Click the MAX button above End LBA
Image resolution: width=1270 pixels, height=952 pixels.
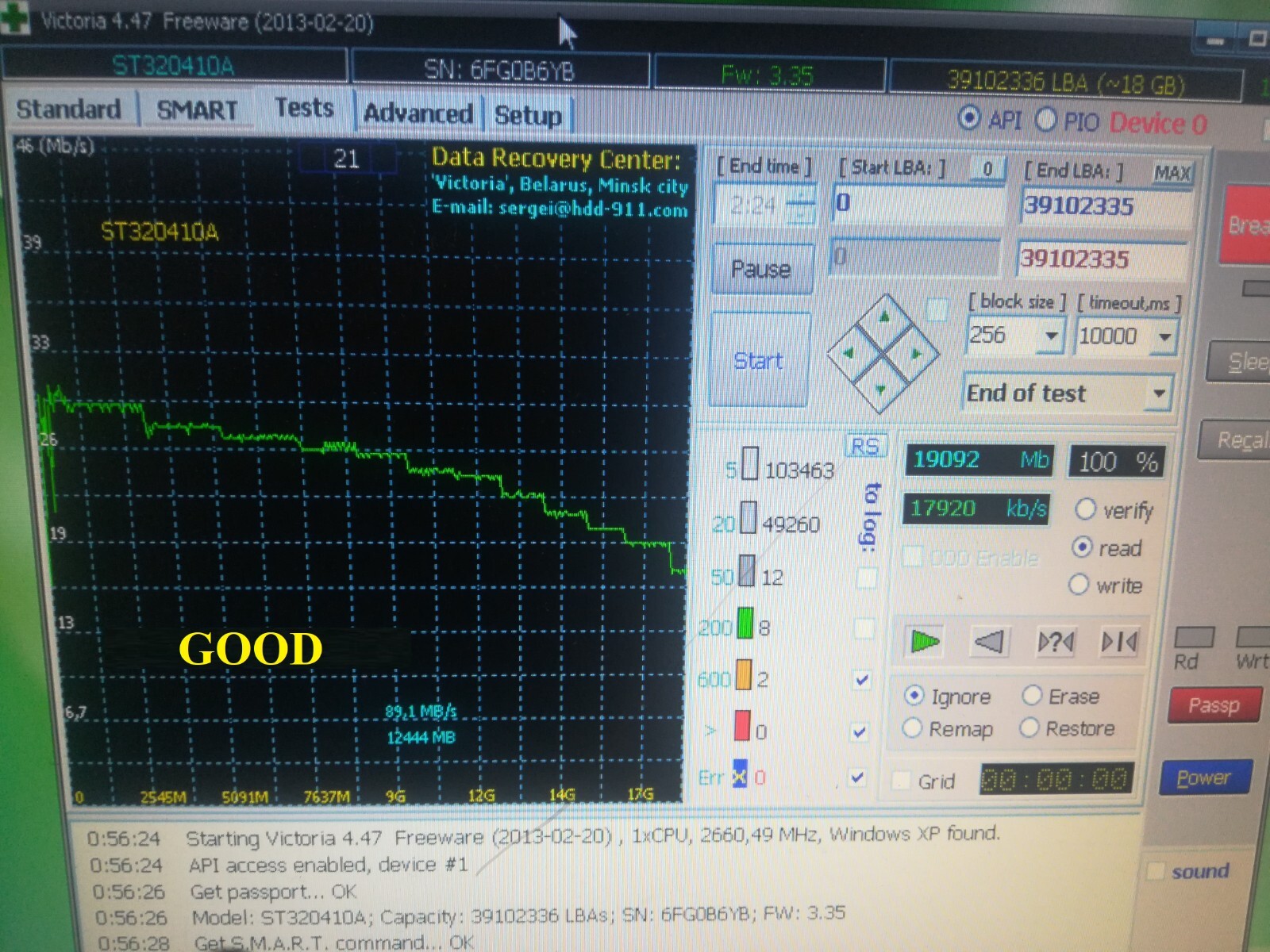click(x=1172, y=173)
